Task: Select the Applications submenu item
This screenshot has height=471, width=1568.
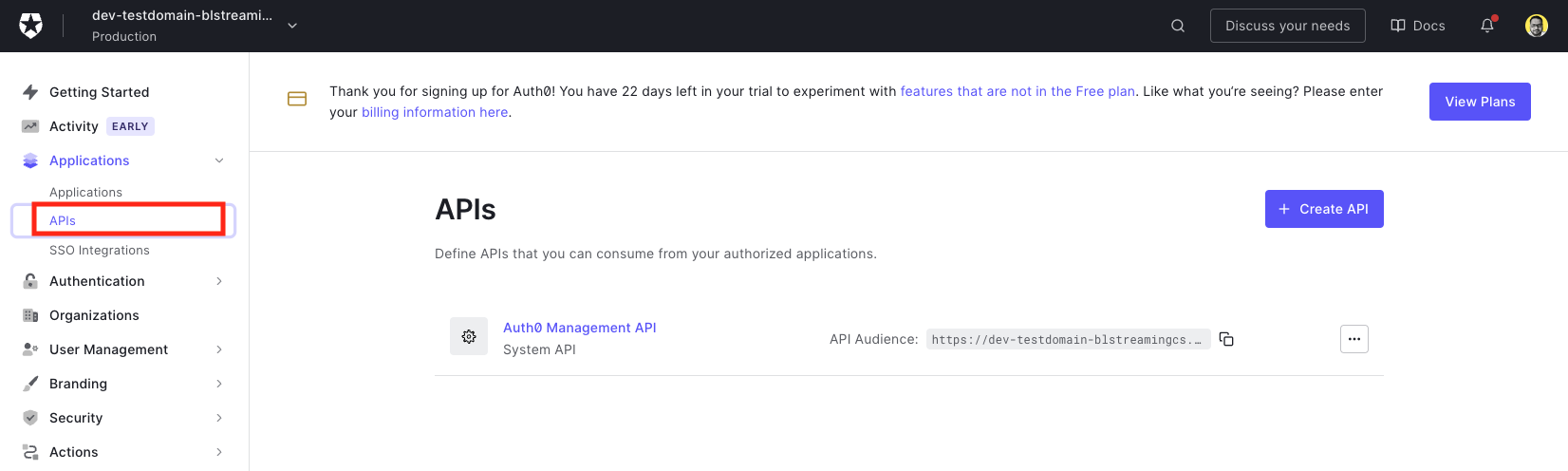Action: tap(86, 192)
